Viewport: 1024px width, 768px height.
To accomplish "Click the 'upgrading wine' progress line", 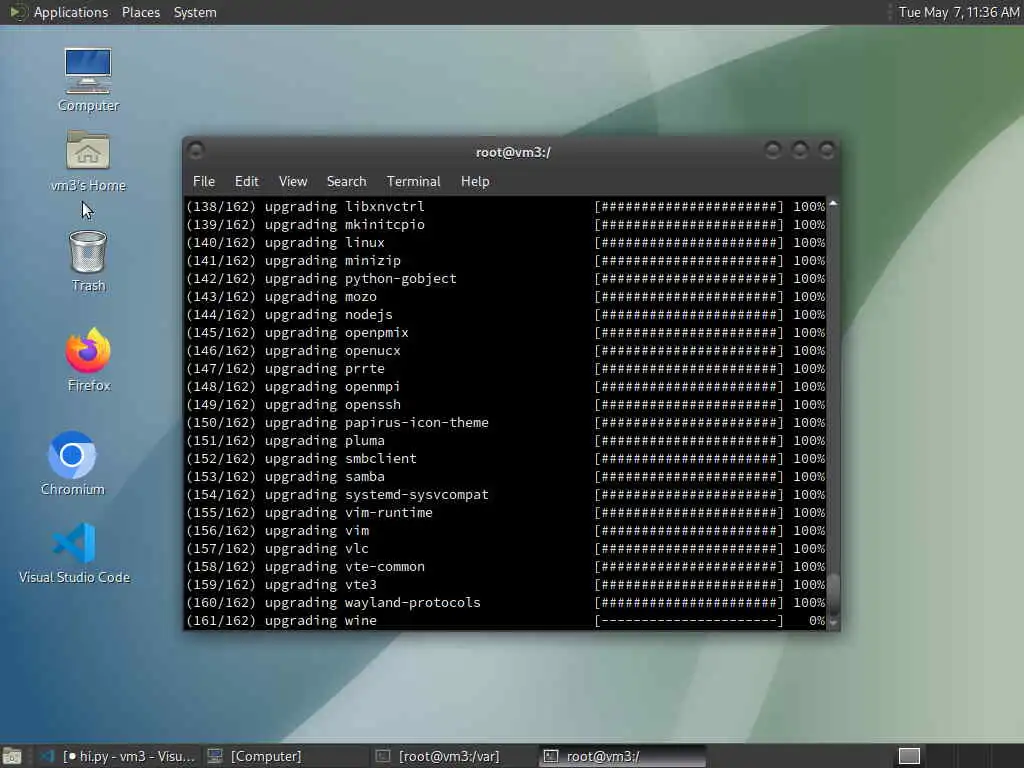I will pos(505,620).
